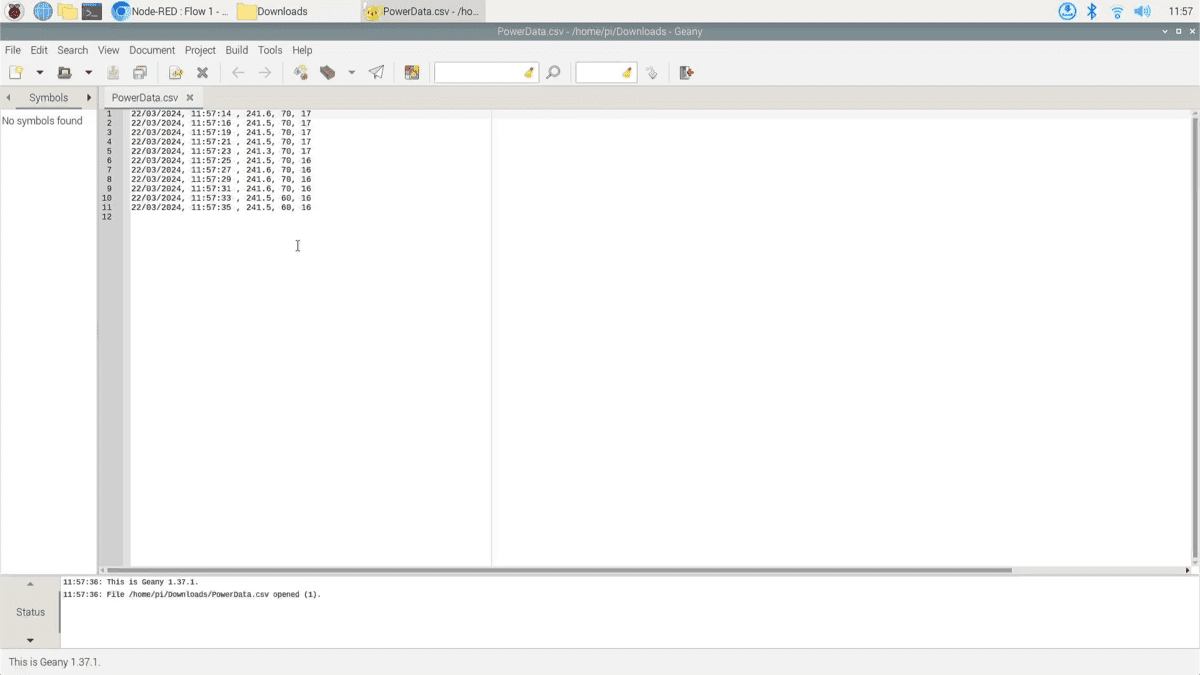Click inside the jump-to-line entry field

(604, 72)
